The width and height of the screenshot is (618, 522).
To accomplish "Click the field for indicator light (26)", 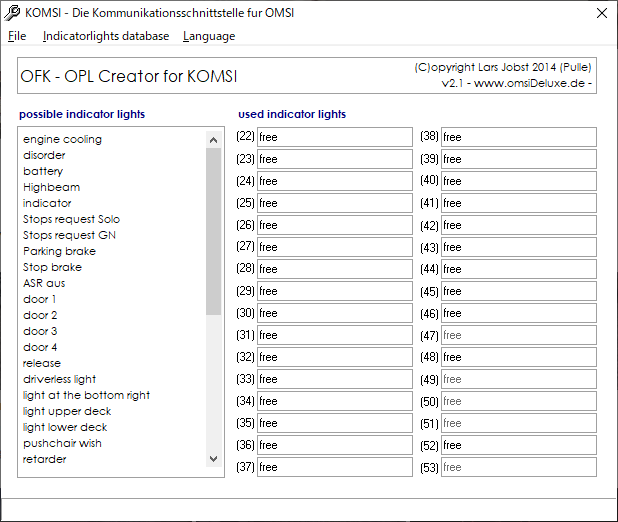I will pyautogui.click(x=335, y=225).
